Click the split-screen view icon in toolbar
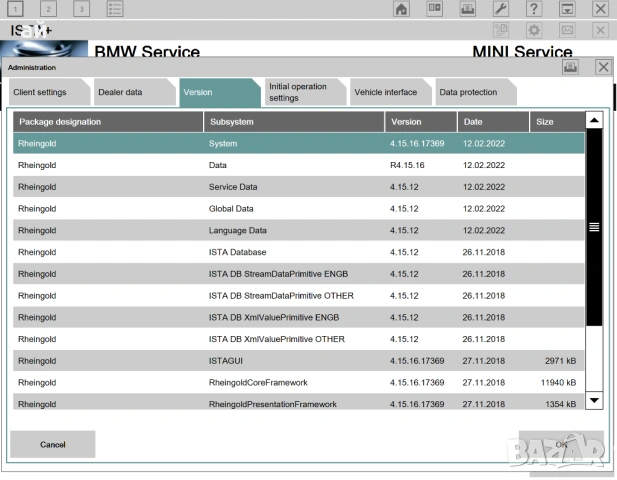Image resolution: width=617 pixels, height=480 pixels. (x=434, y=9)
